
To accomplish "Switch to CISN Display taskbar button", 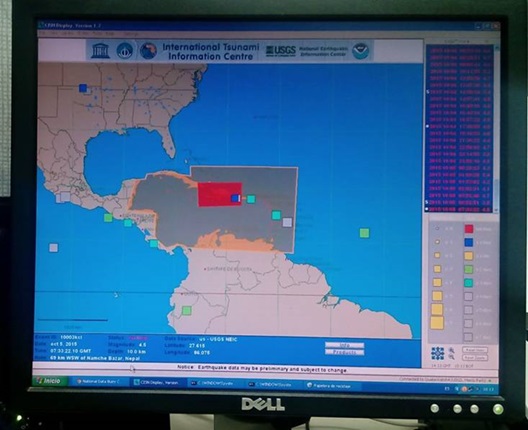I will 158,383.
